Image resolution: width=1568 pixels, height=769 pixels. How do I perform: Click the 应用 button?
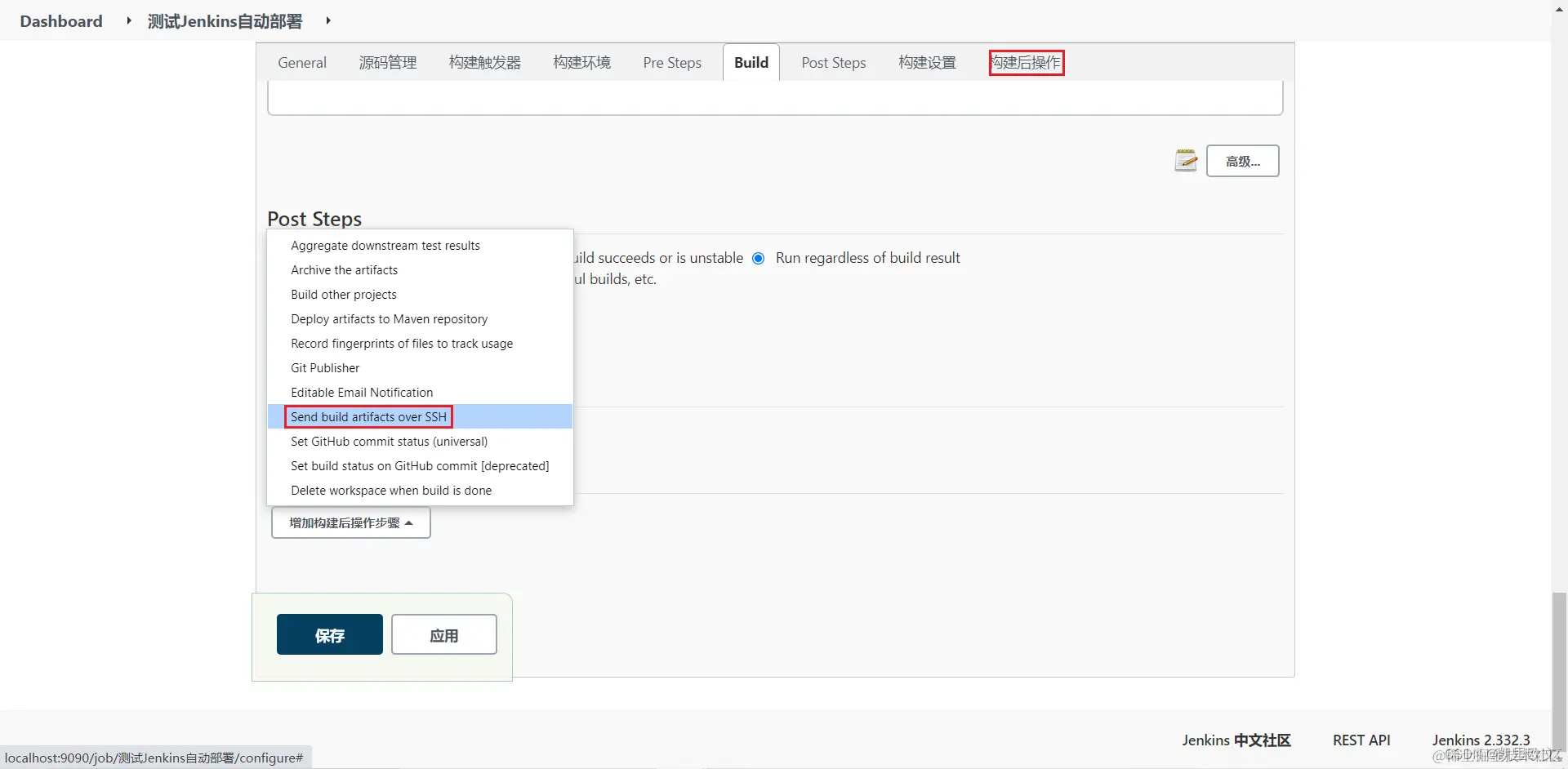click(443, 634)
